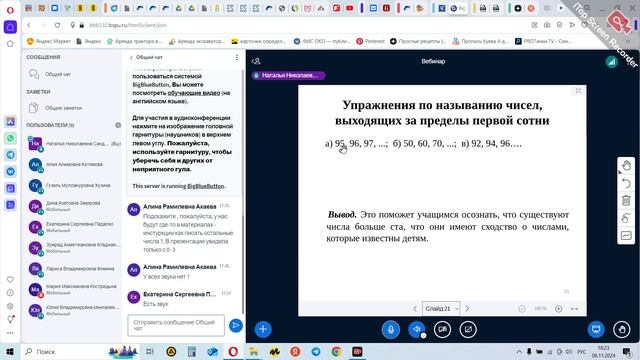Click the presentation restore button
Viewport: 640px width, 360px height.
[x=596, y=329]
